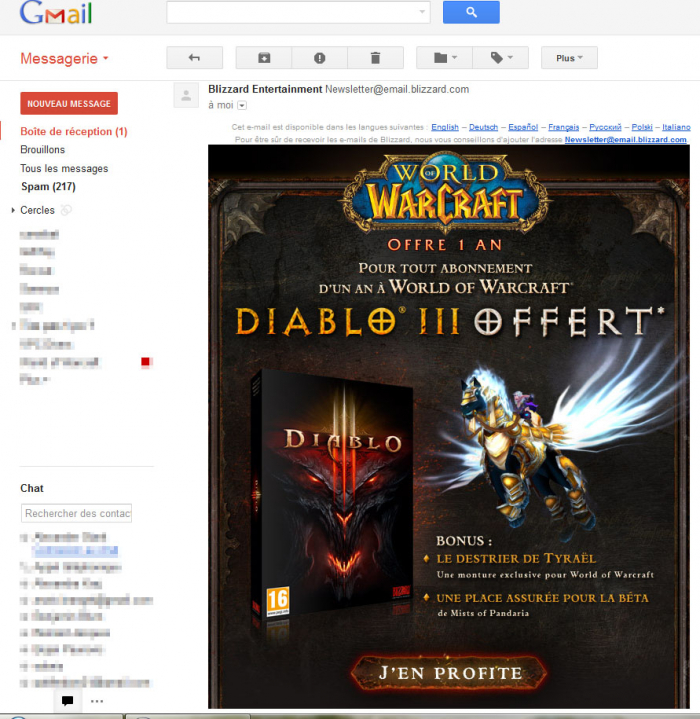700x719 pixels.
Task: Click the blue search magnifier button
Action: (x=471, y=13)
